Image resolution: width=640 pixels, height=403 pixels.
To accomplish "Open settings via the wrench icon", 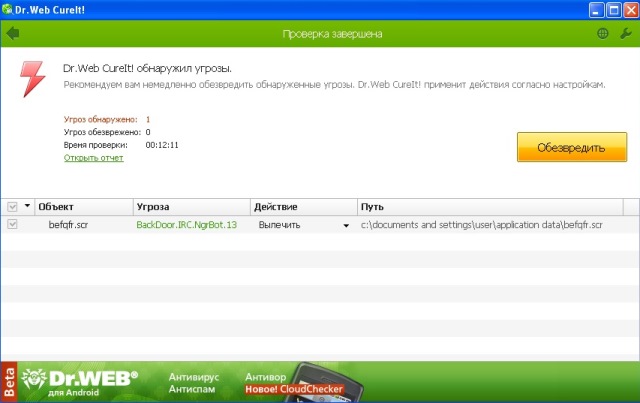I will point(625,33).
